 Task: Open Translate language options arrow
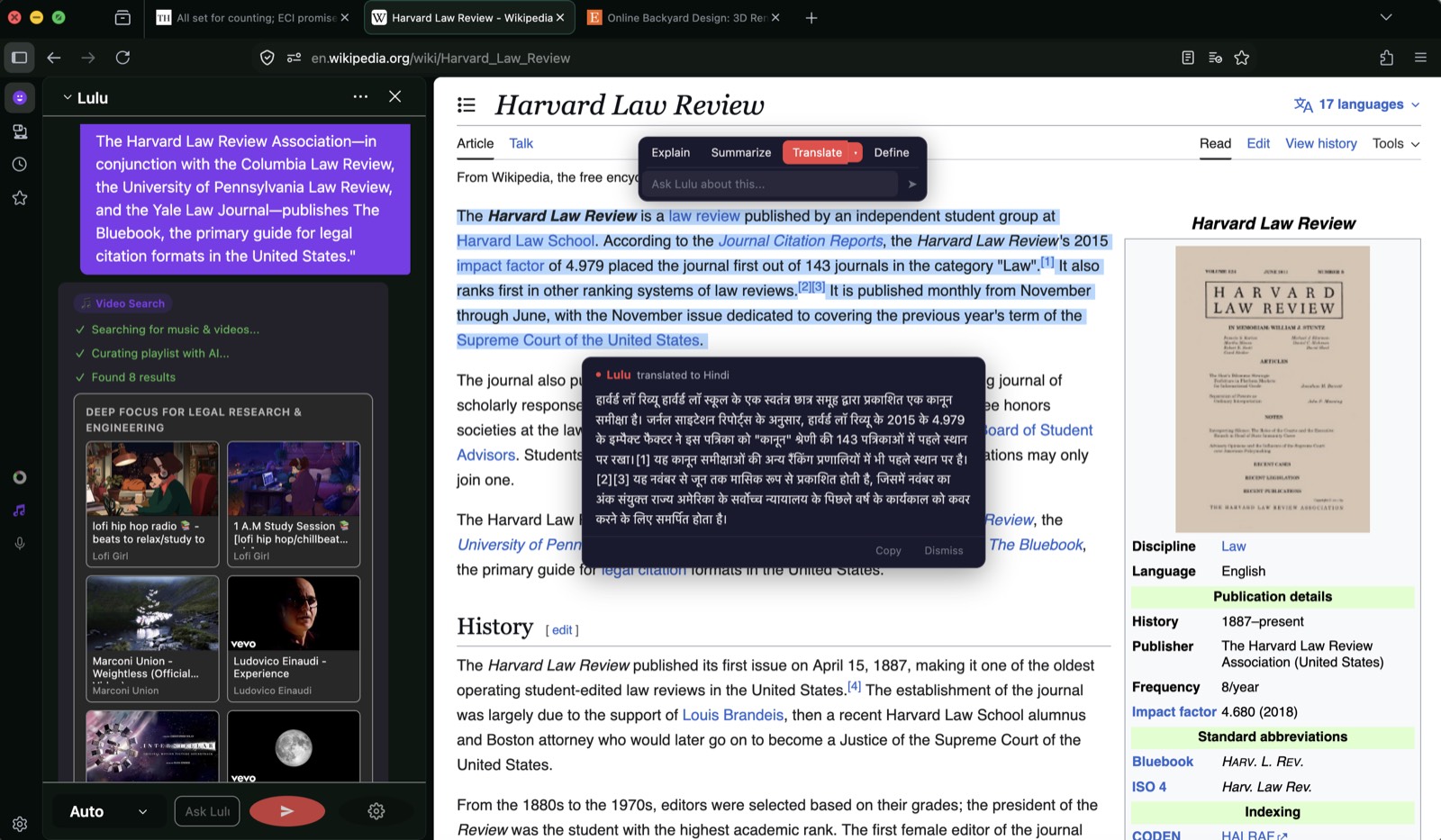pos(856,153)
